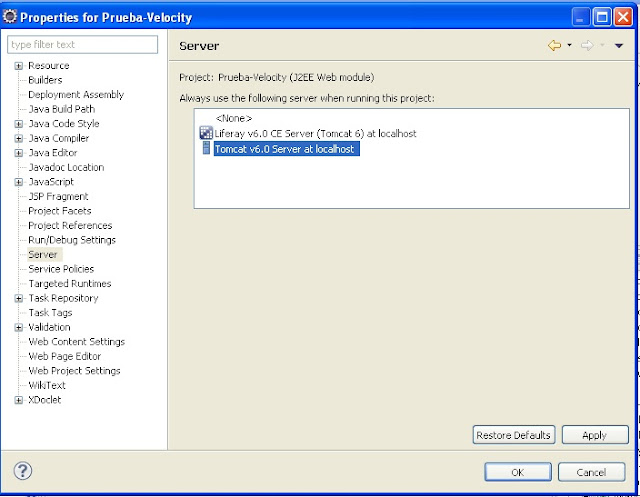
Task: Click the Apply button
Action: point(594,435)
